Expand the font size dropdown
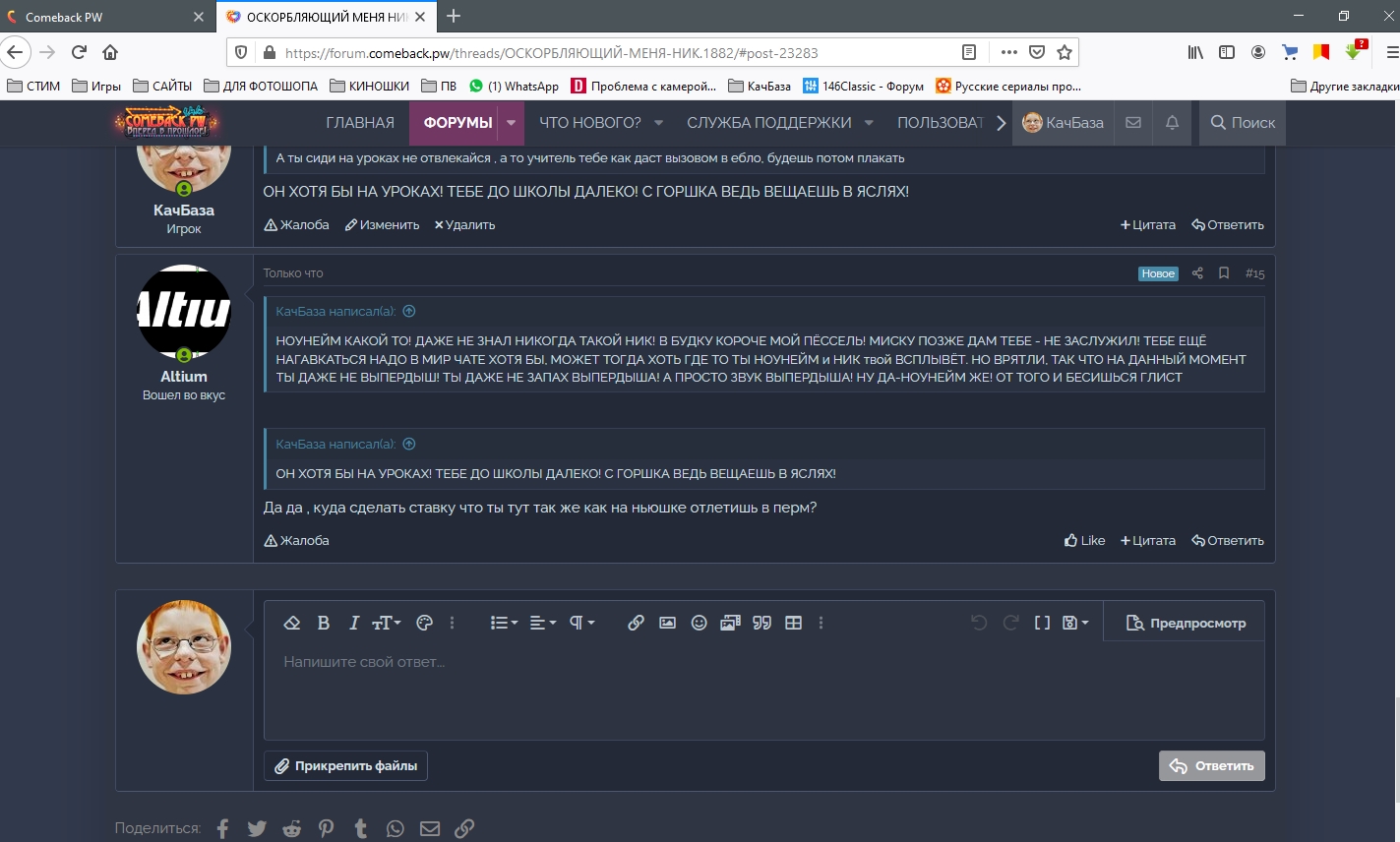The height and width of the screenshot is (842, 1400). coord(387,623)
